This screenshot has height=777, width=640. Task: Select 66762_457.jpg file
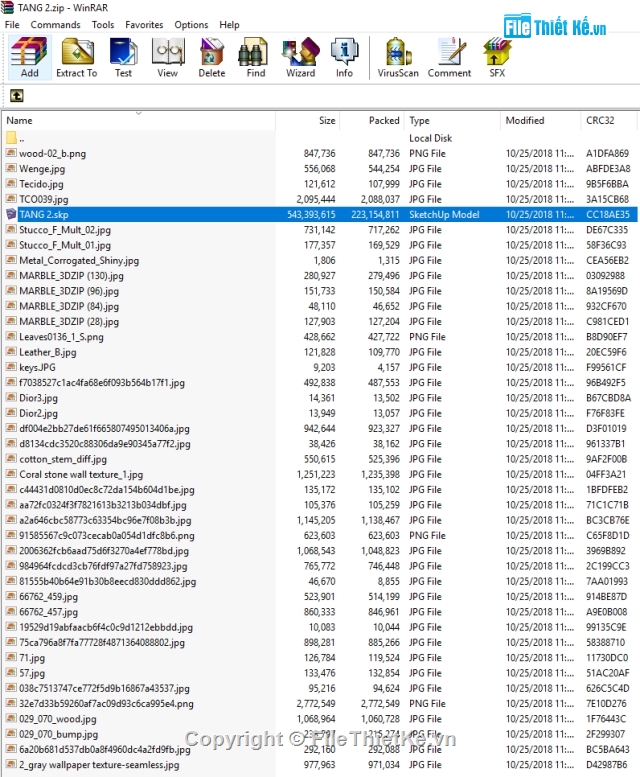click(49, 612)
